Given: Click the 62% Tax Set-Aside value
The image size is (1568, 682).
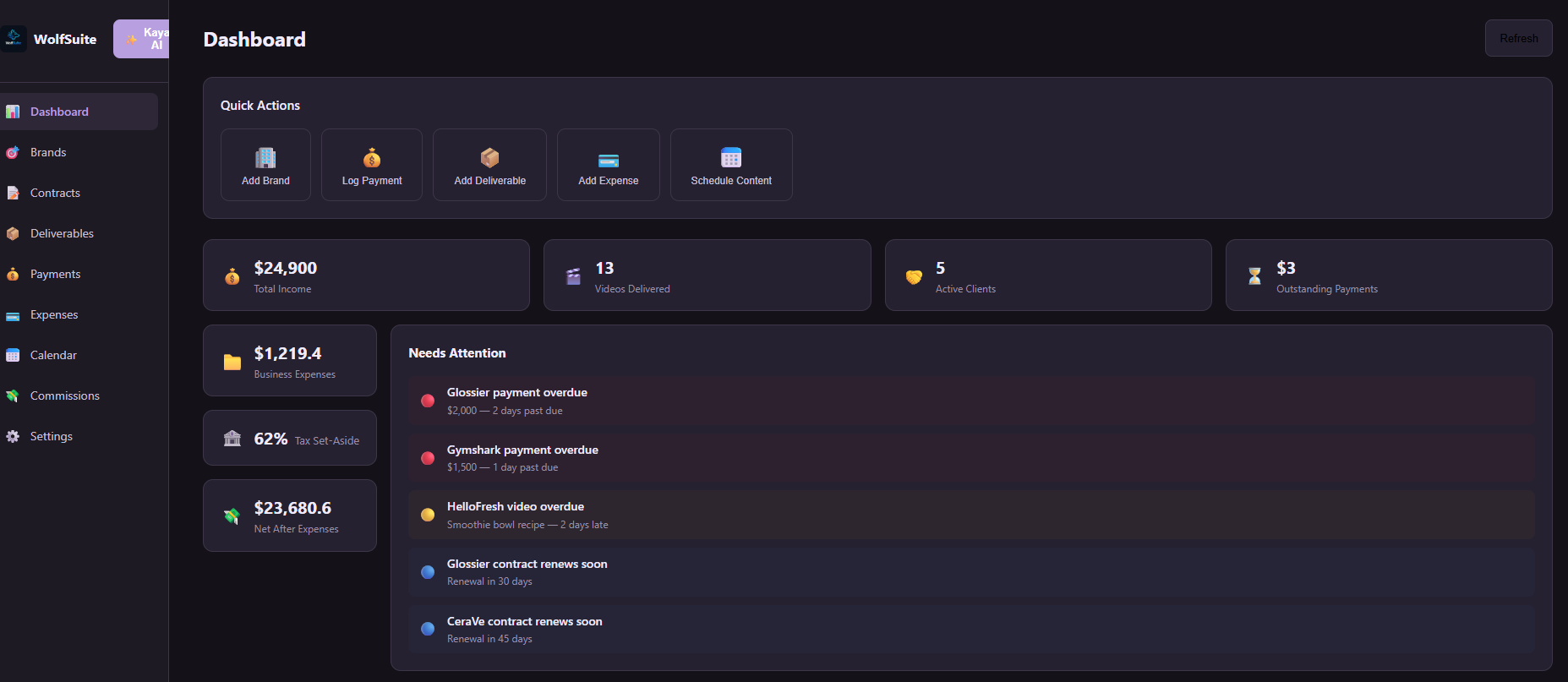Looking at the screenshot, I should click(x=270, y=439).
